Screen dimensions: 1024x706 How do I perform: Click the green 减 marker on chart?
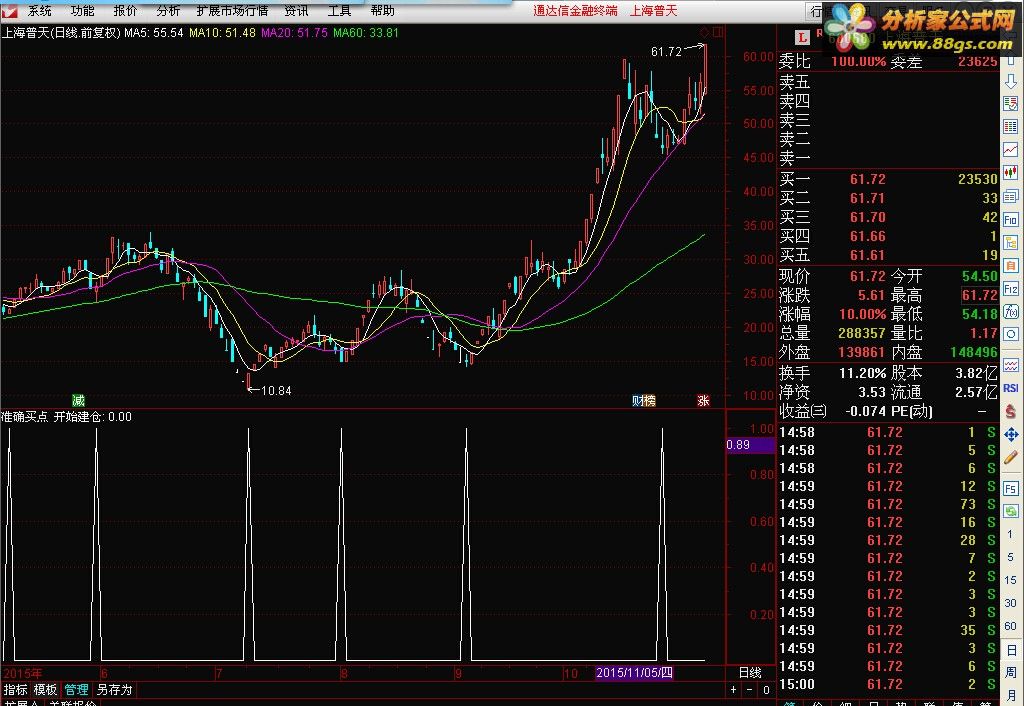78,400
